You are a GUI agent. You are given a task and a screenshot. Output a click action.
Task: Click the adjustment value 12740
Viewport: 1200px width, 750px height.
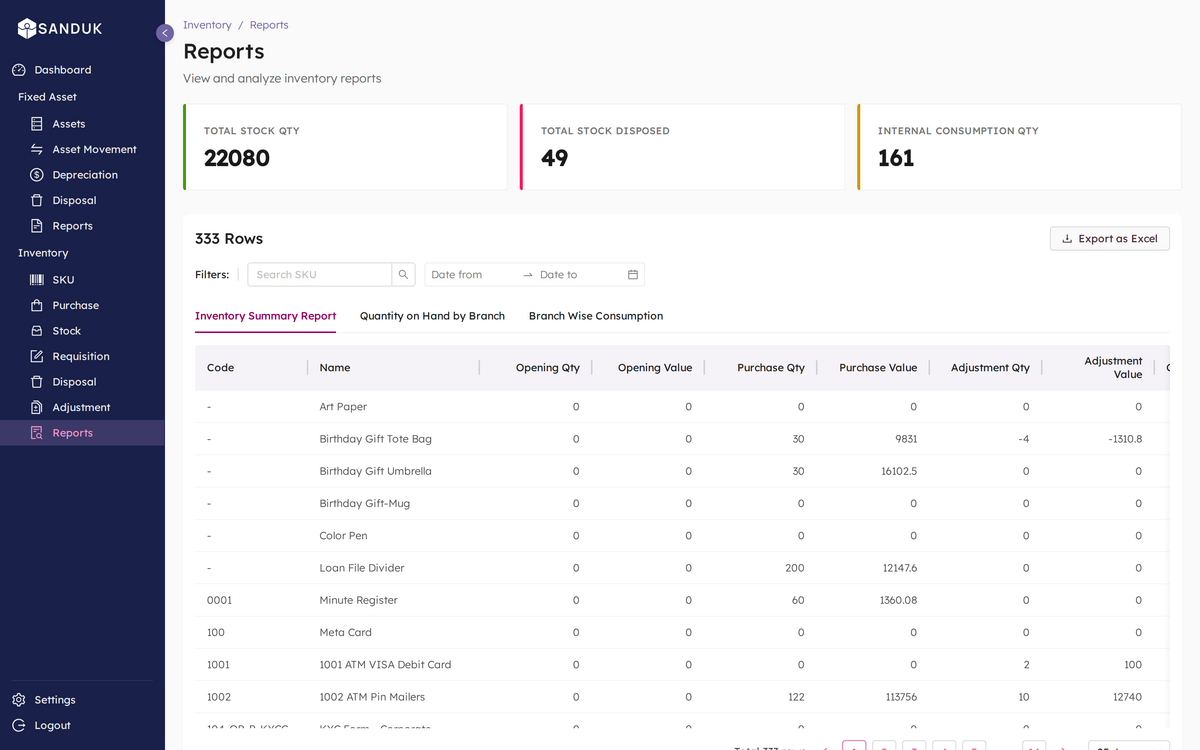click(1127, 697)
